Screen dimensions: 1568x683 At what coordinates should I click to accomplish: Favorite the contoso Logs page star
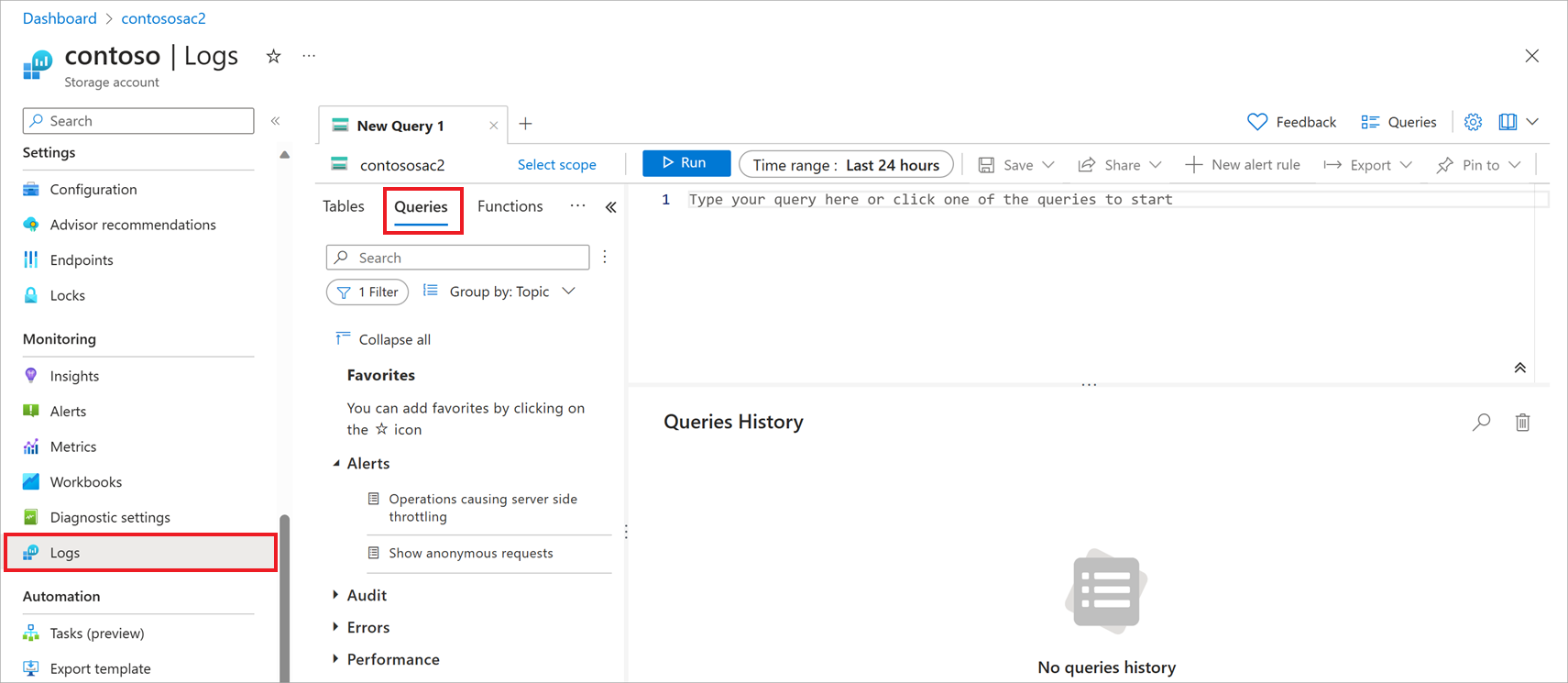273,56
